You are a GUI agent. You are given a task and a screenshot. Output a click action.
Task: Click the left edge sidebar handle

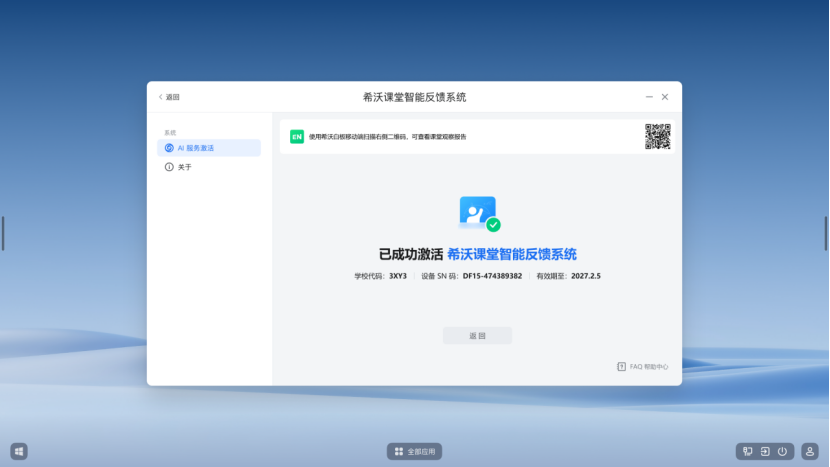(3, 233)
